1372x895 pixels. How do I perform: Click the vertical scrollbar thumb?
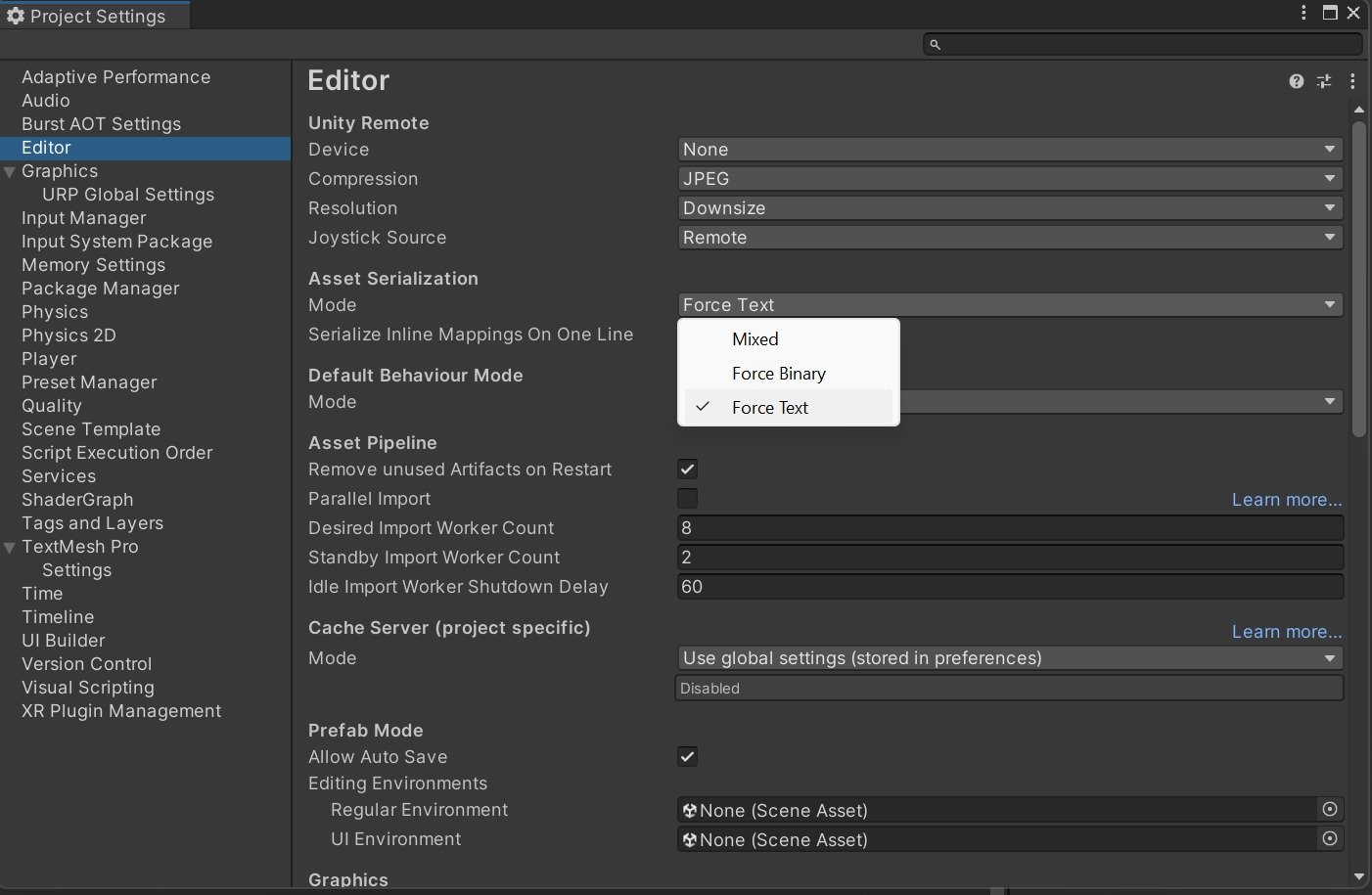pos(1358,279)
